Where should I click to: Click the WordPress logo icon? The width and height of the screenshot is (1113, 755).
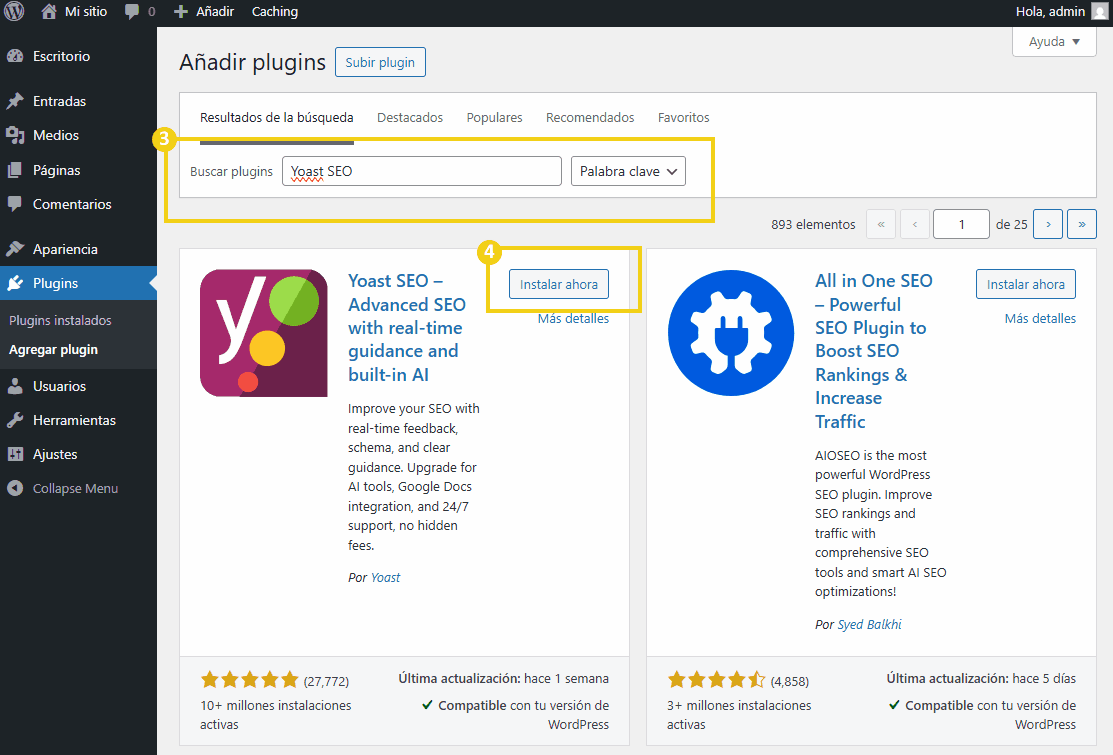tap(14, 12)
